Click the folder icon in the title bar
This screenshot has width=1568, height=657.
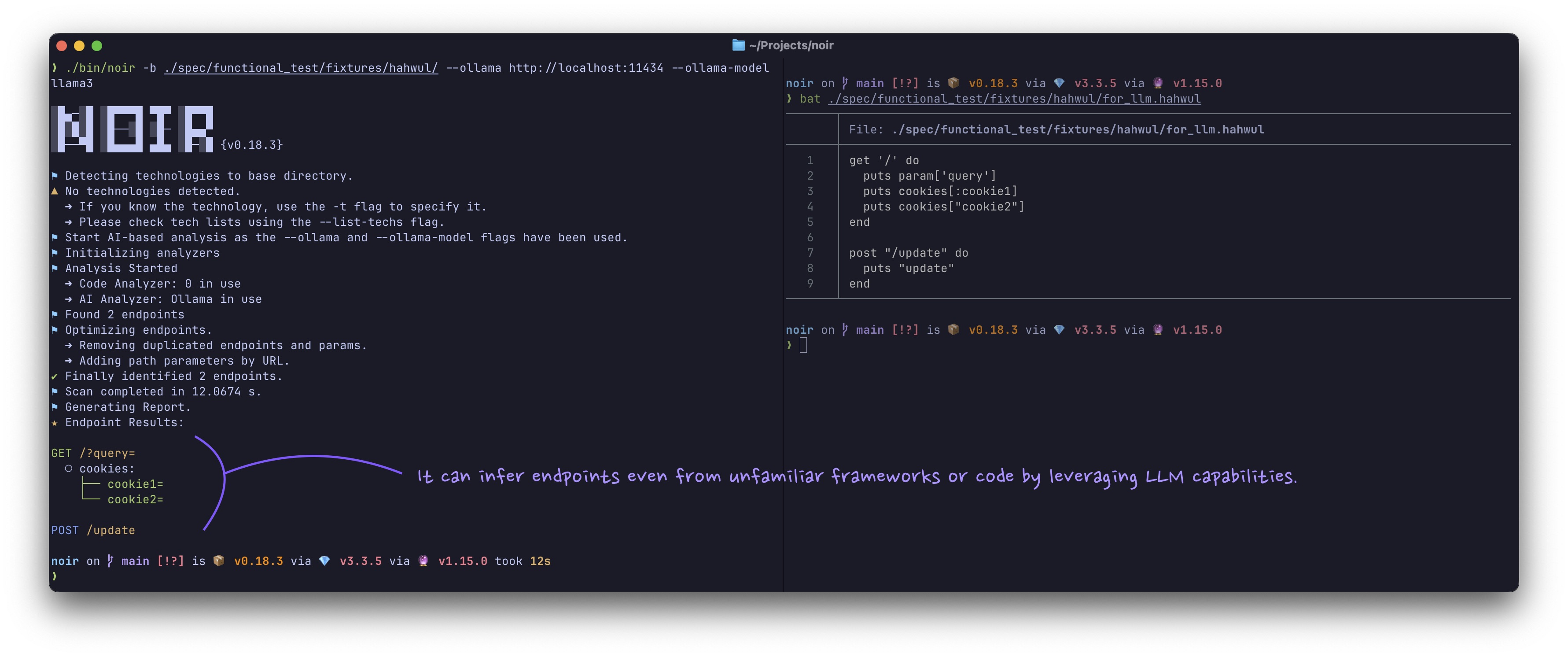point(737,44)
